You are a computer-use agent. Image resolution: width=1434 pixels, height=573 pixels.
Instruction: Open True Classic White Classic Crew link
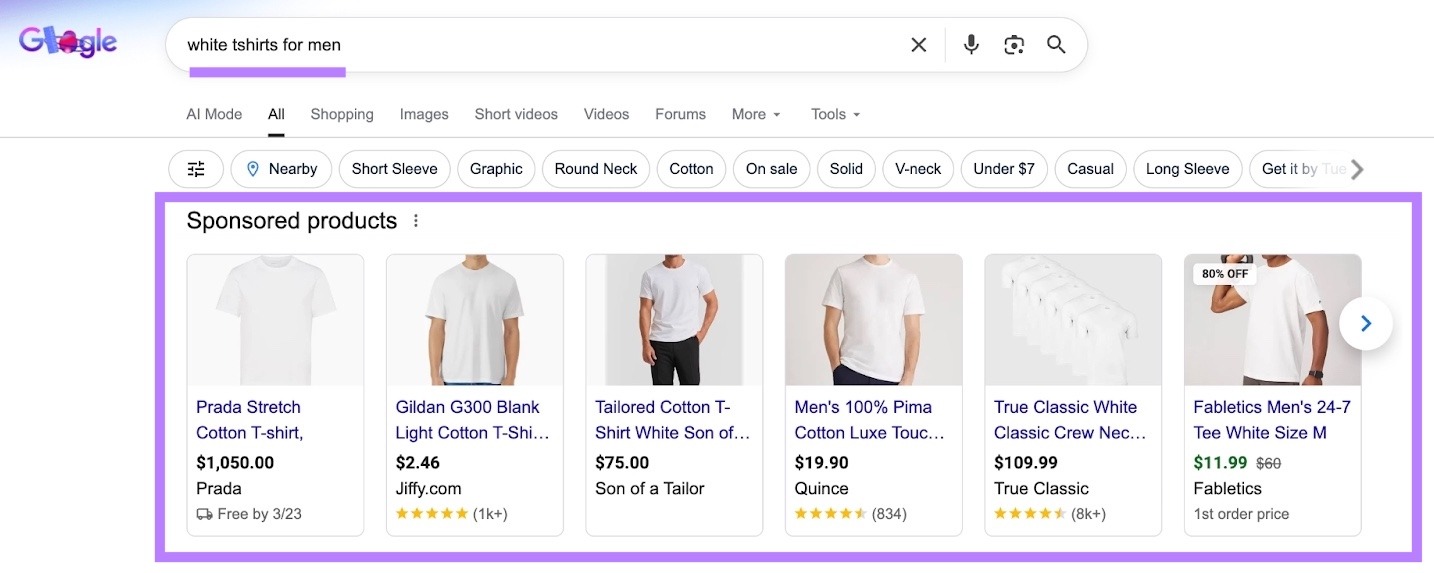click(1070, 420)
